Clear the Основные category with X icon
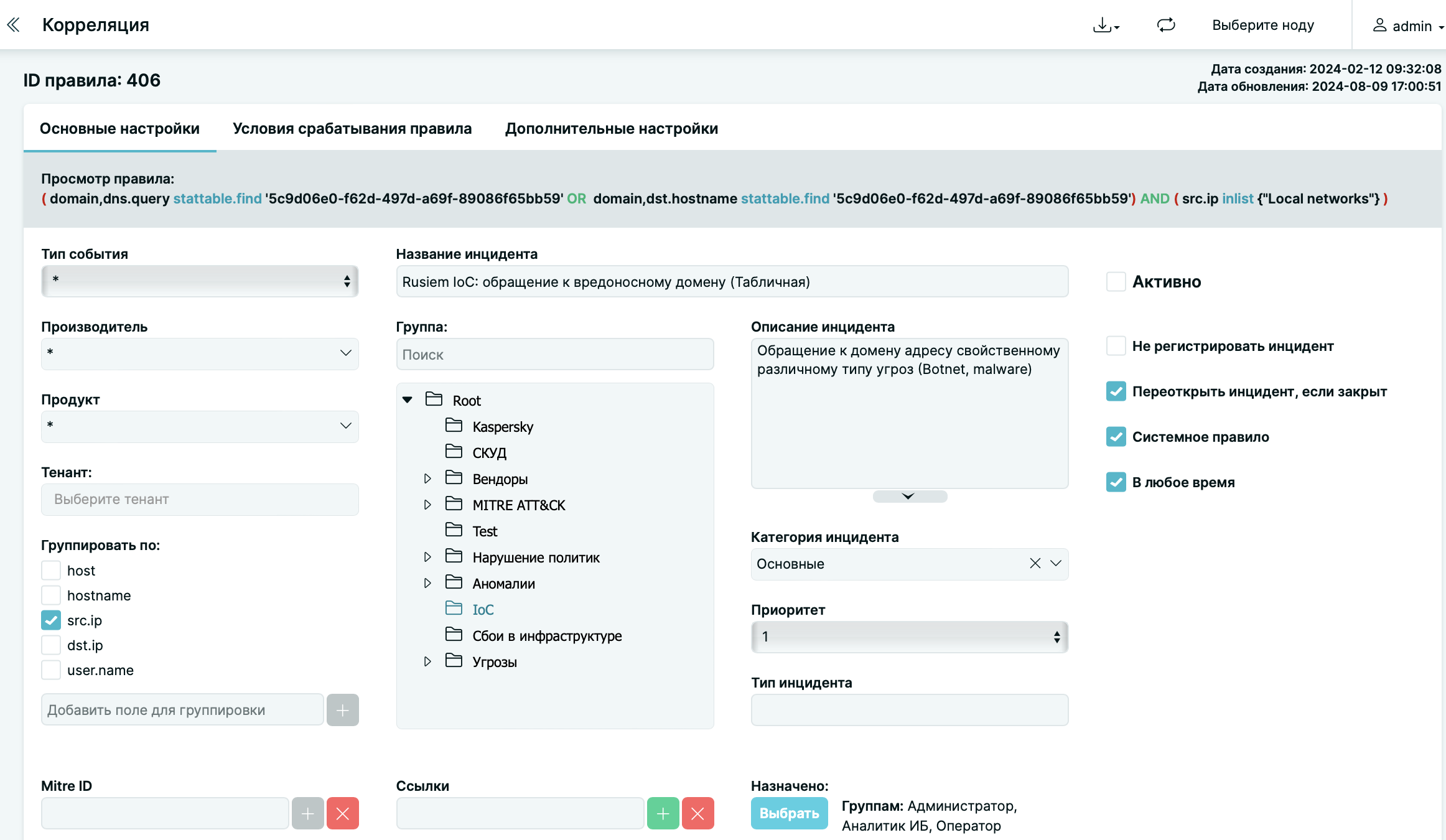 (1035, 564)
